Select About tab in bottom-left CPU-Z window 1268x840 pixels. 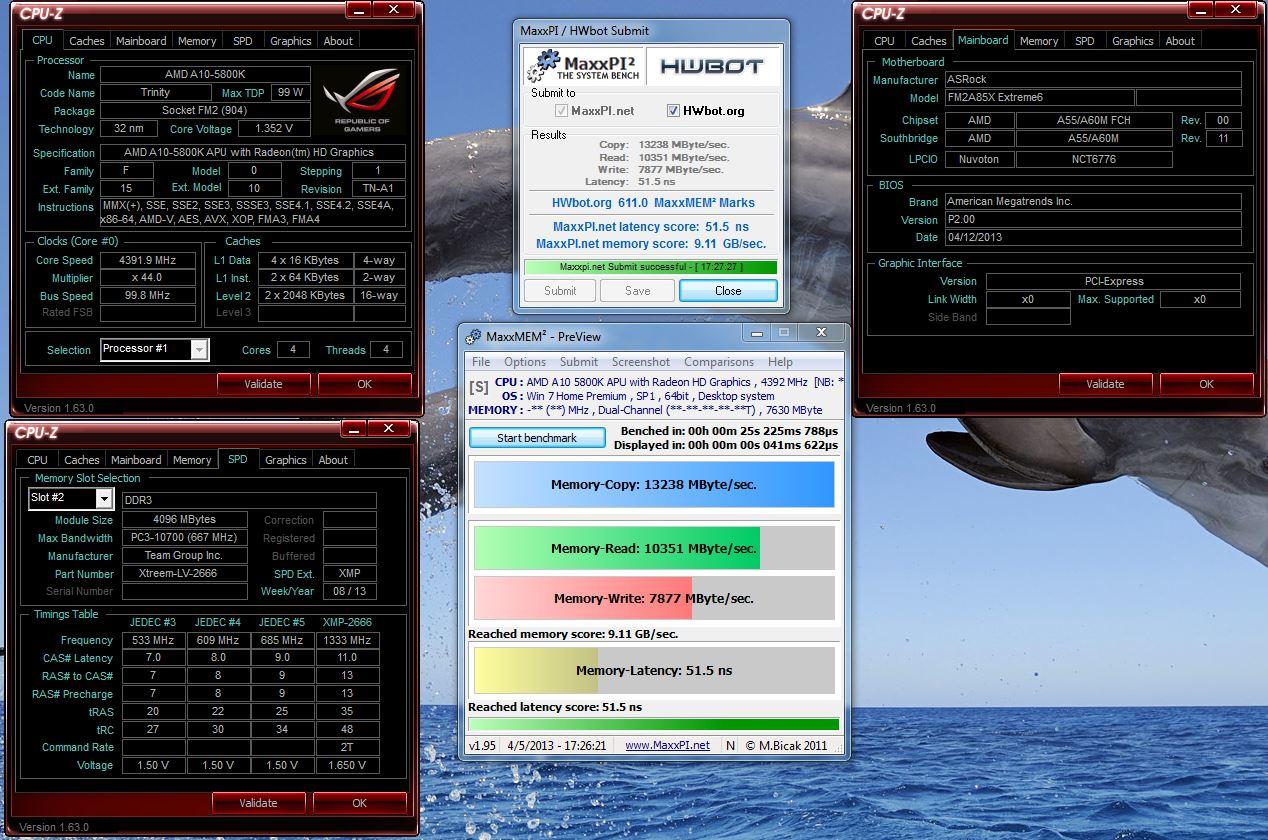pos(333,460)
